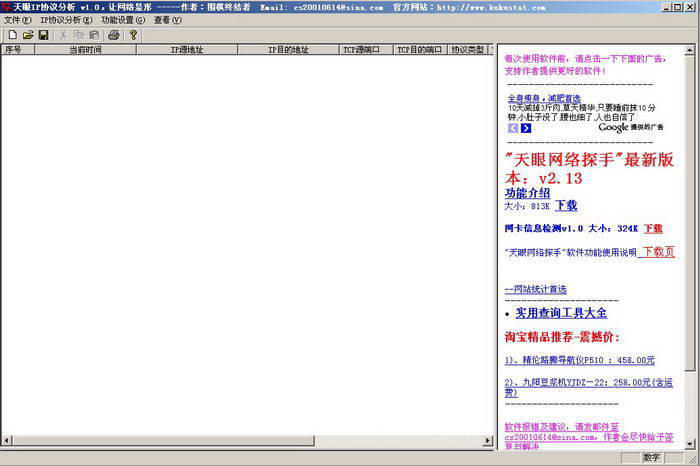Click the side panel scroll down arrow

pyautogui.click(x=688, y=441)
